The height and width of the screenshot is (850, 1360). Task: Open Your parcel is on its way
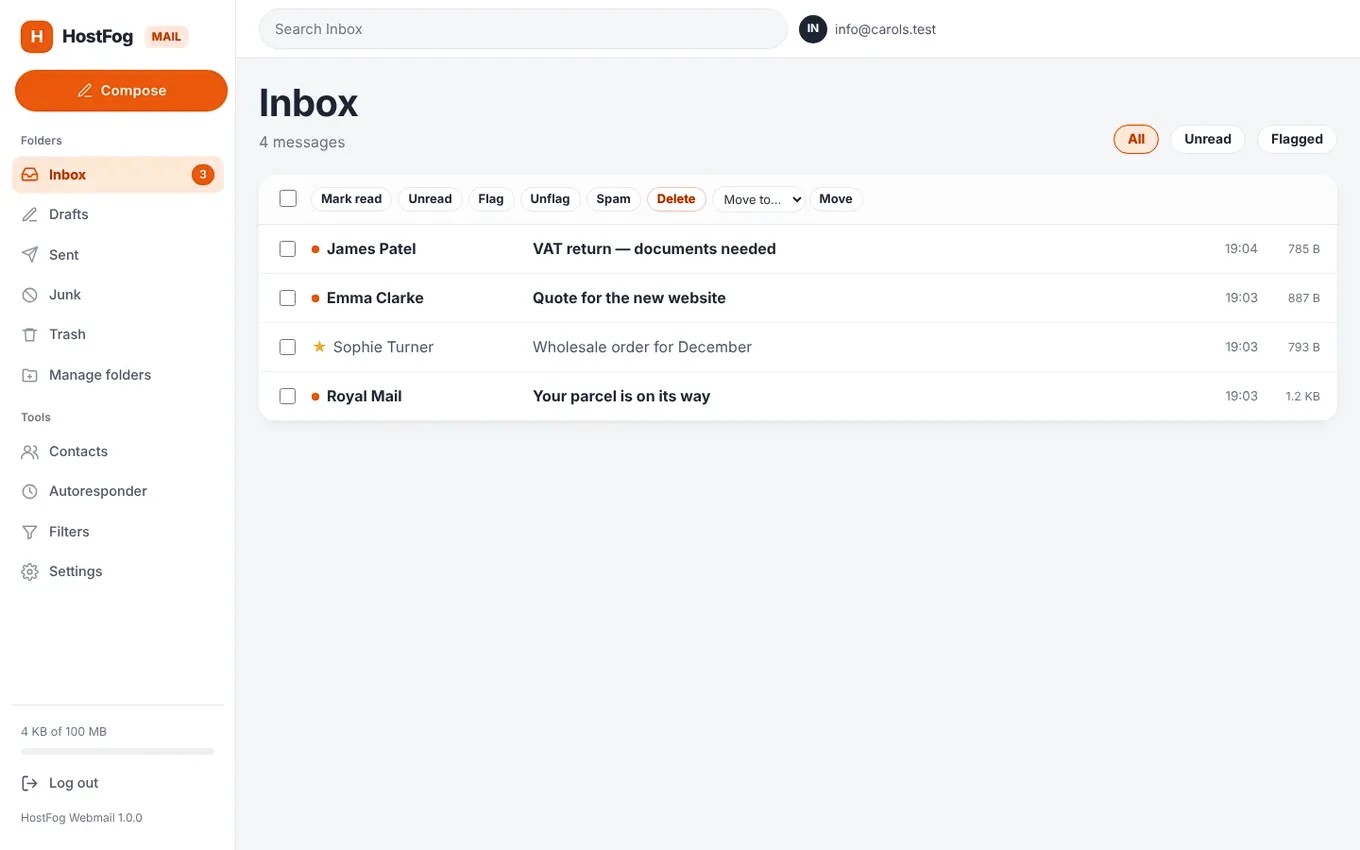(x=621, y=396)
